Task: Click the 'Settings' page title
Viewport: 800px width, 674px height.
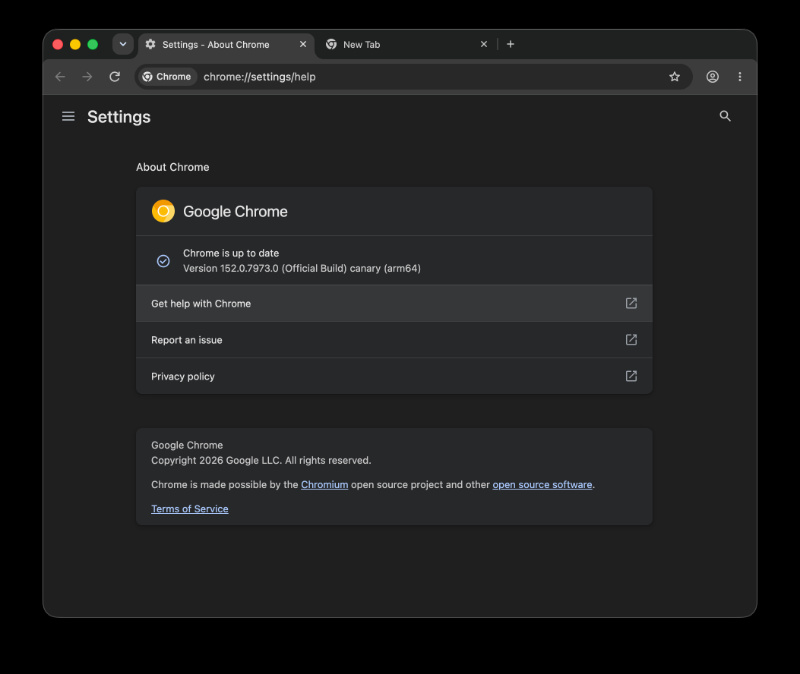Action: pyautogui.click(x=119, y=117)
